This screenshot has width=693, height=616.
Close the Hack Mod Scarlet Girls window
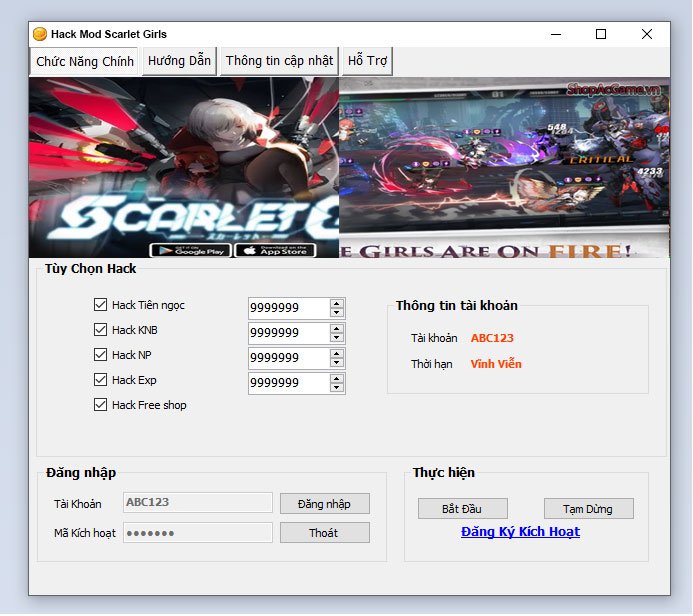(x=647, y=34)
